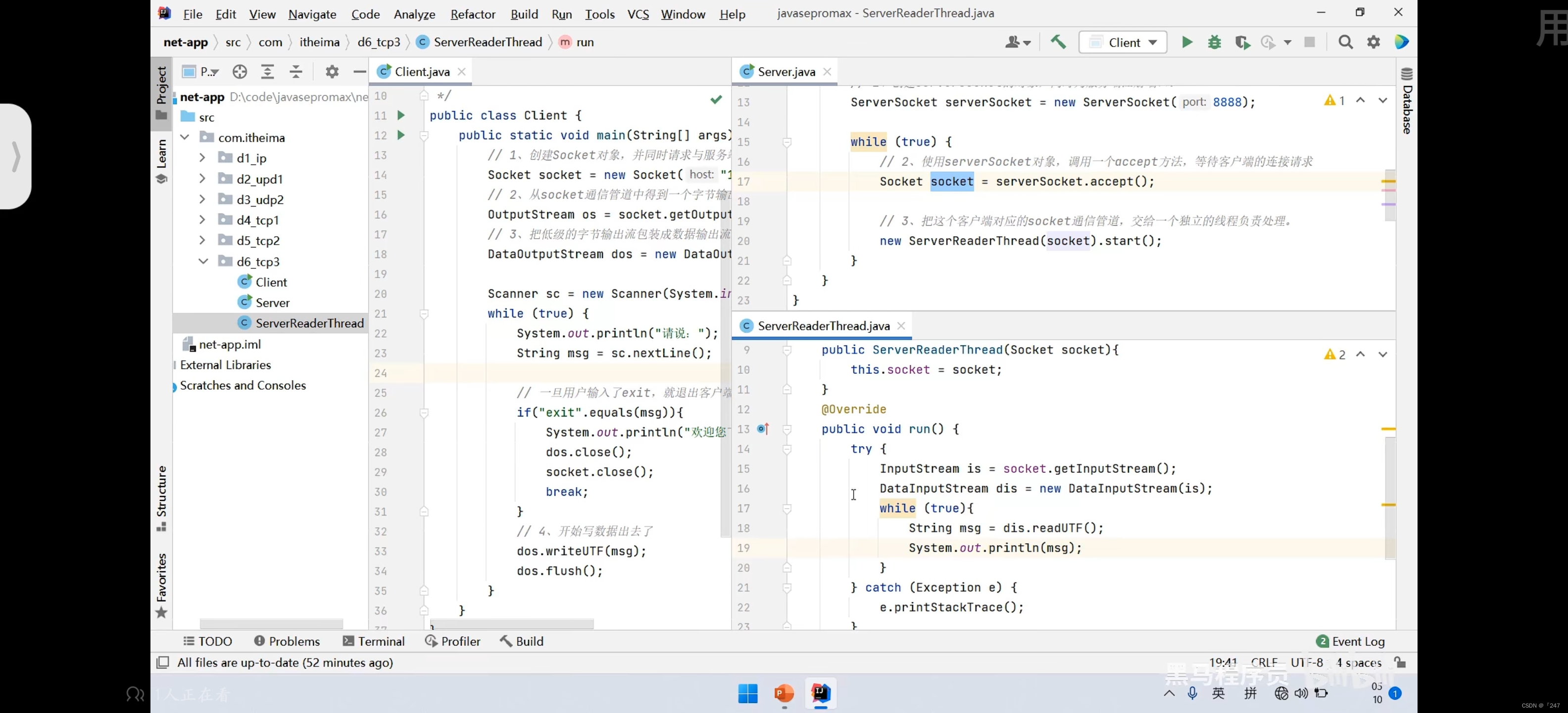Expand the d1_ip package
Image resolution: width=1568 pixels, height=713 pixels.
[202, 158]
